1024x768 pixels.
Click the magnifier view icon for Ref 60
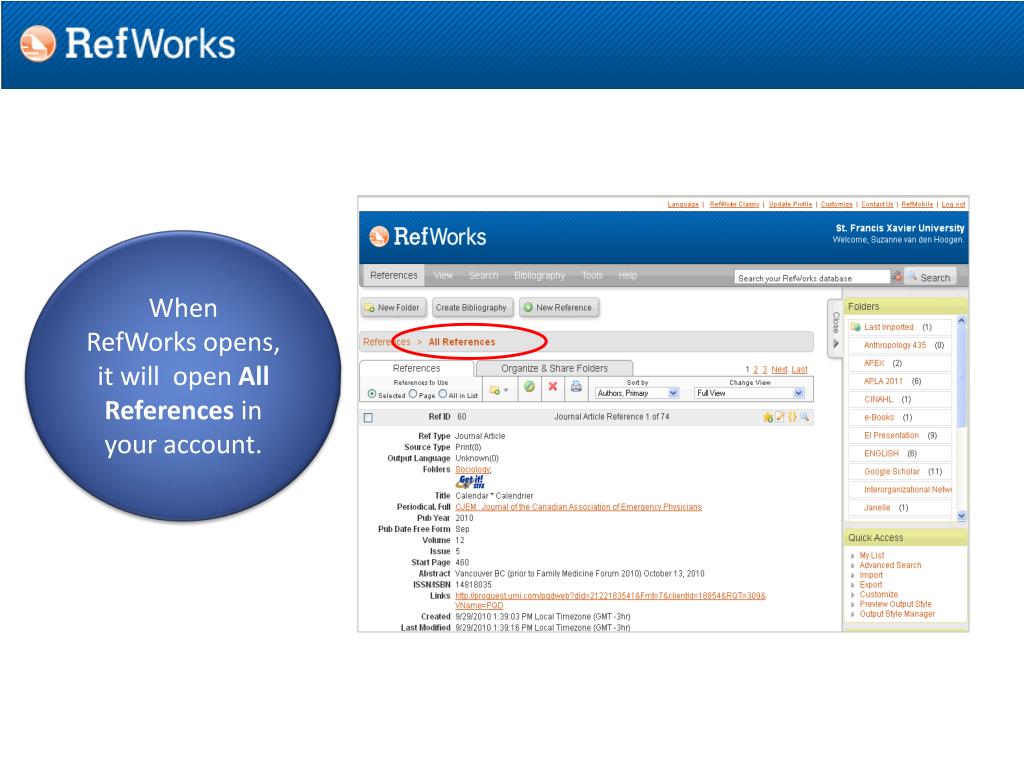pos(805,417)
